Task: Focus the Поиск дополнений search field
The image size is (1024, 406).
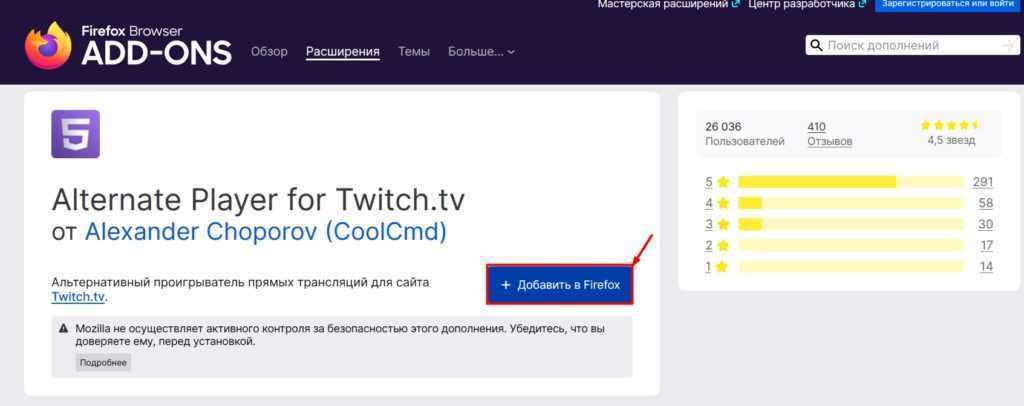Action: pos(910,45)
